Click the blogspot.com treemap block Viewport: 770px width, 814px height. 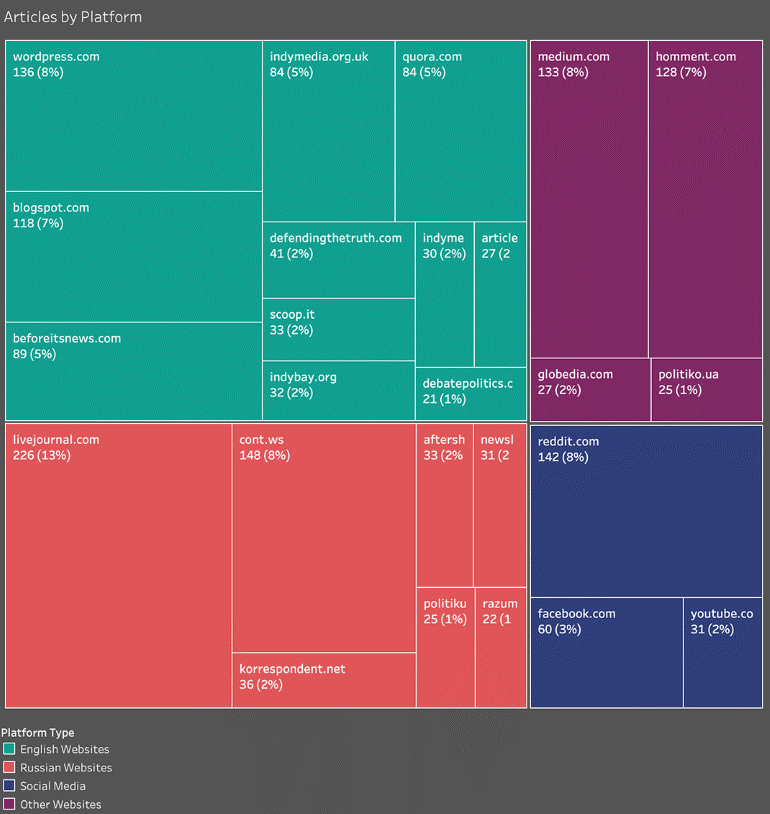click(134, 256)
